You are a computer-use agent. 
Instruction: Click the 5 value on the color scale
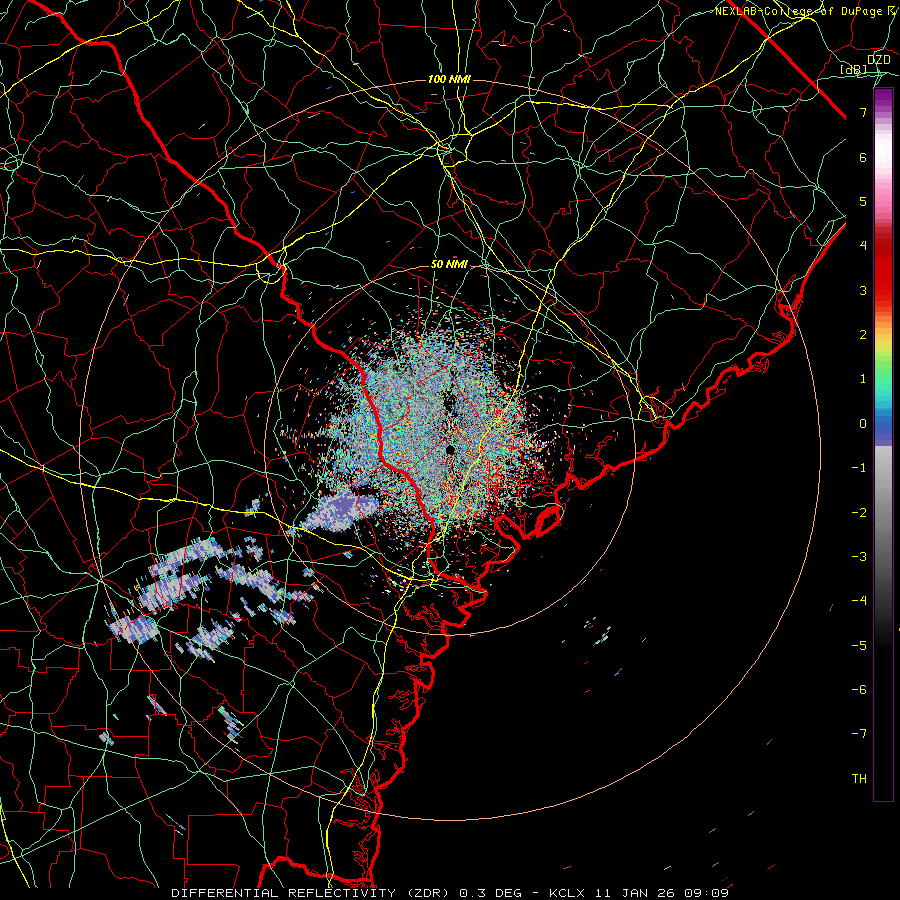pyautogui.click(x=863, y=201)
